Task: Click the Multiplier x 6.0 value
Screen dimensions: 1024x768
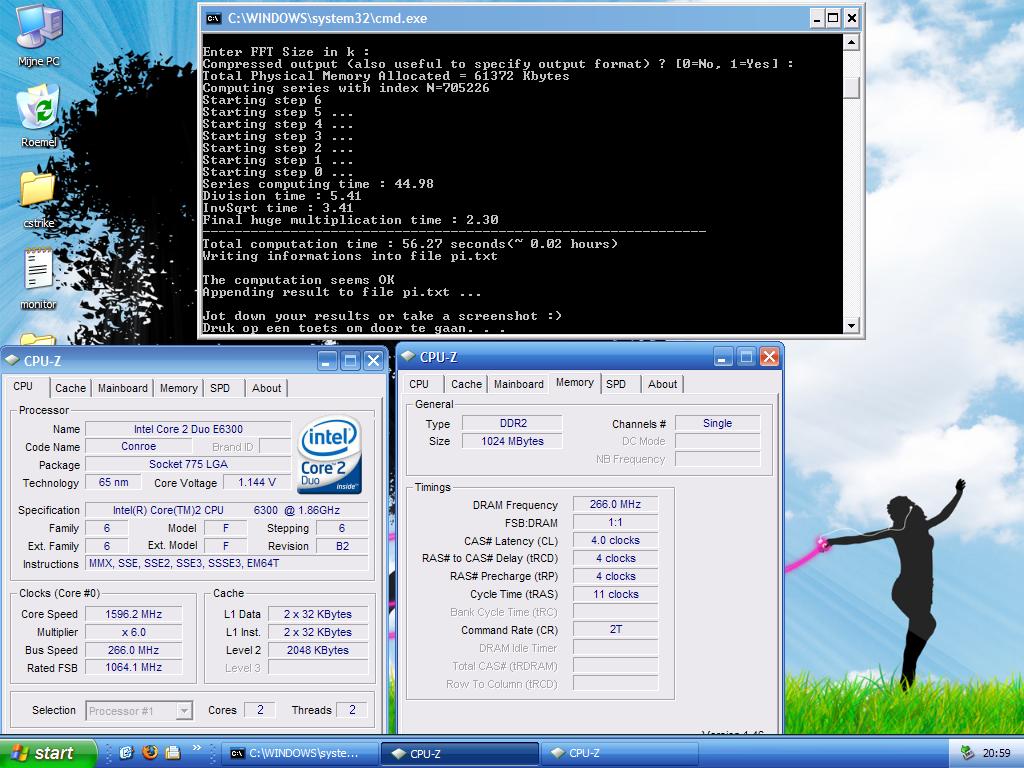Action: click(133, 632)
